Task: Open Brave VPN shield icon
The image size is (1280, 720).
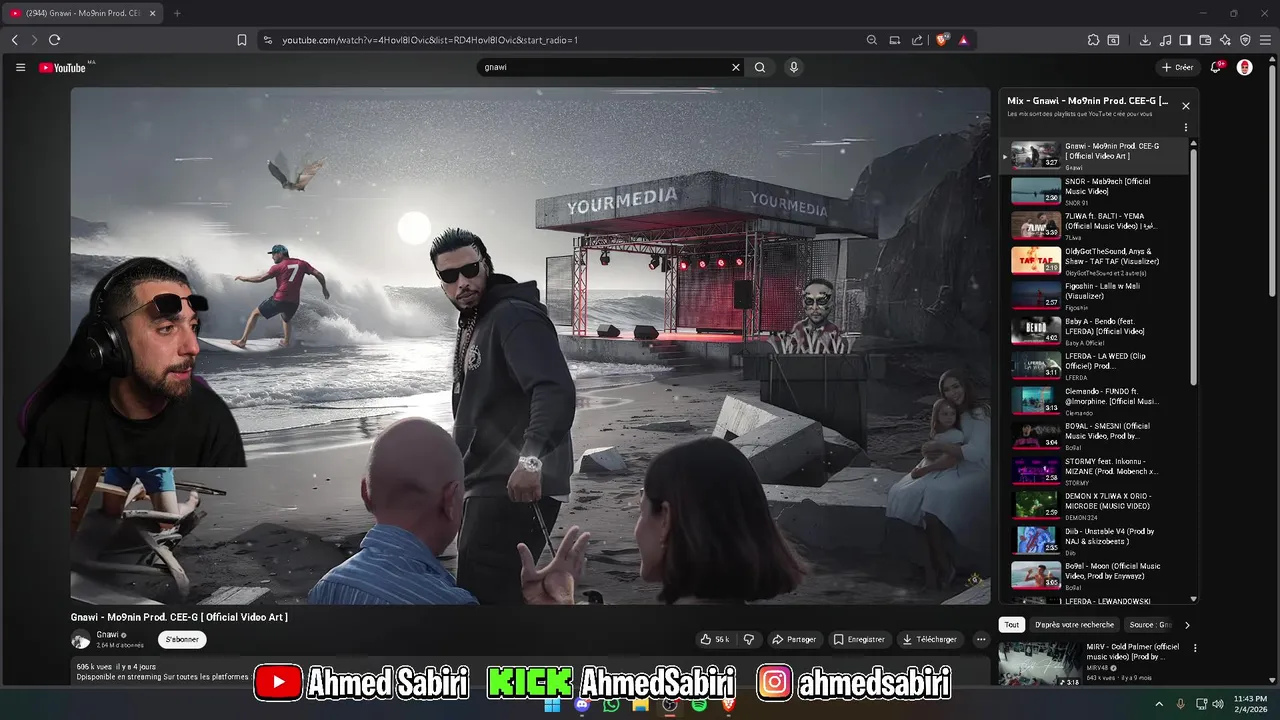Action: click(1245, 40)
